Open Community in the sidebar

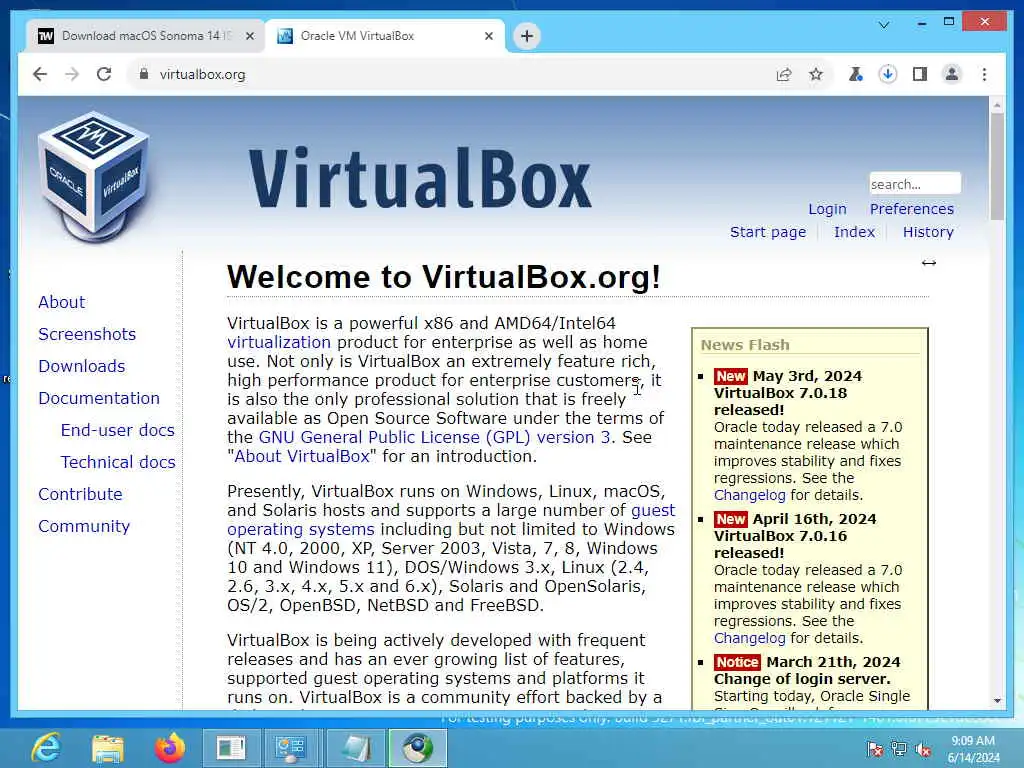tap(84, 526)
